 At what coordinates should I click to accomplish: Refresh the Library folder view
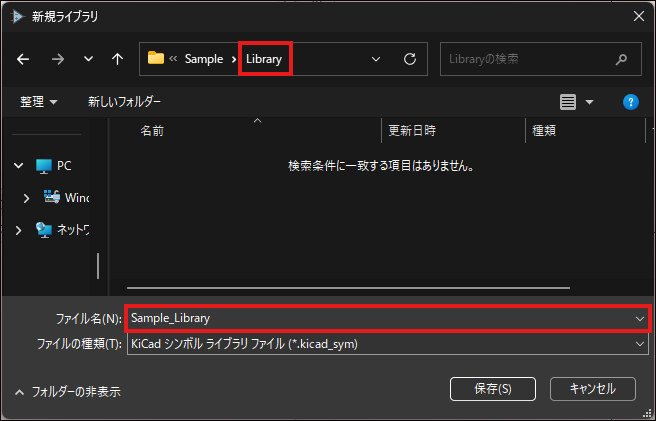(x=409, y=59)
